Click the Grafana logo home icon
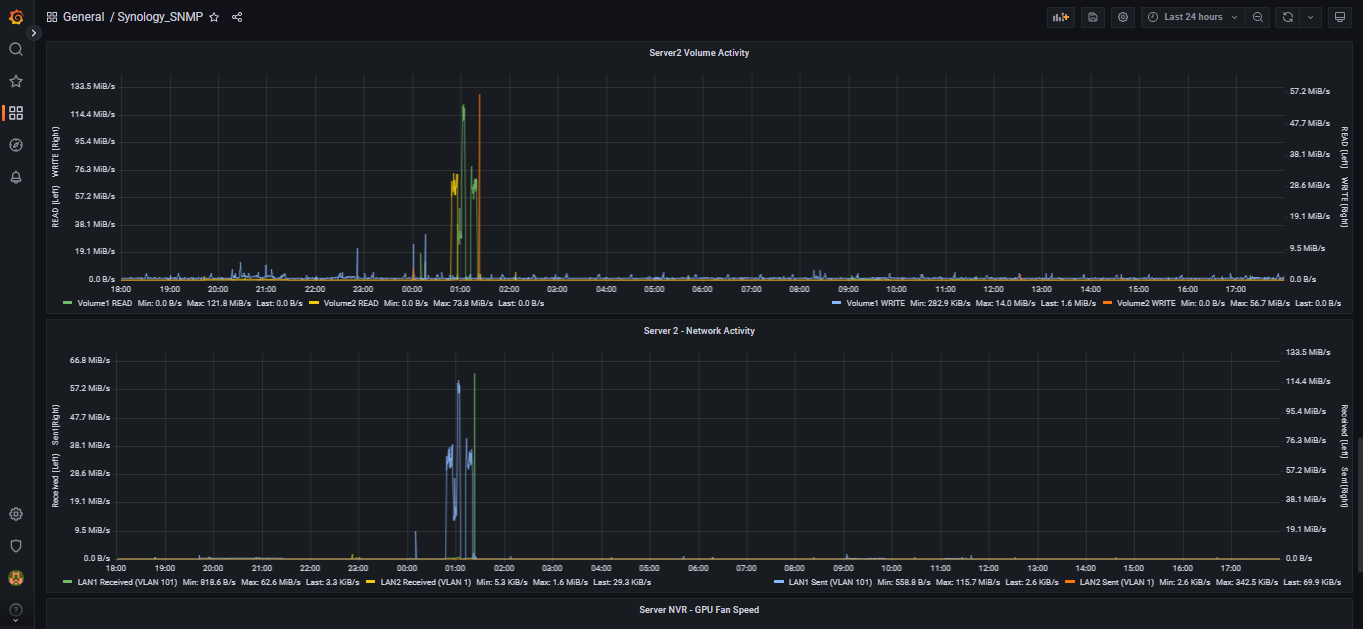This screenshot has width=1363, height=629. click(x=16, y=17)
